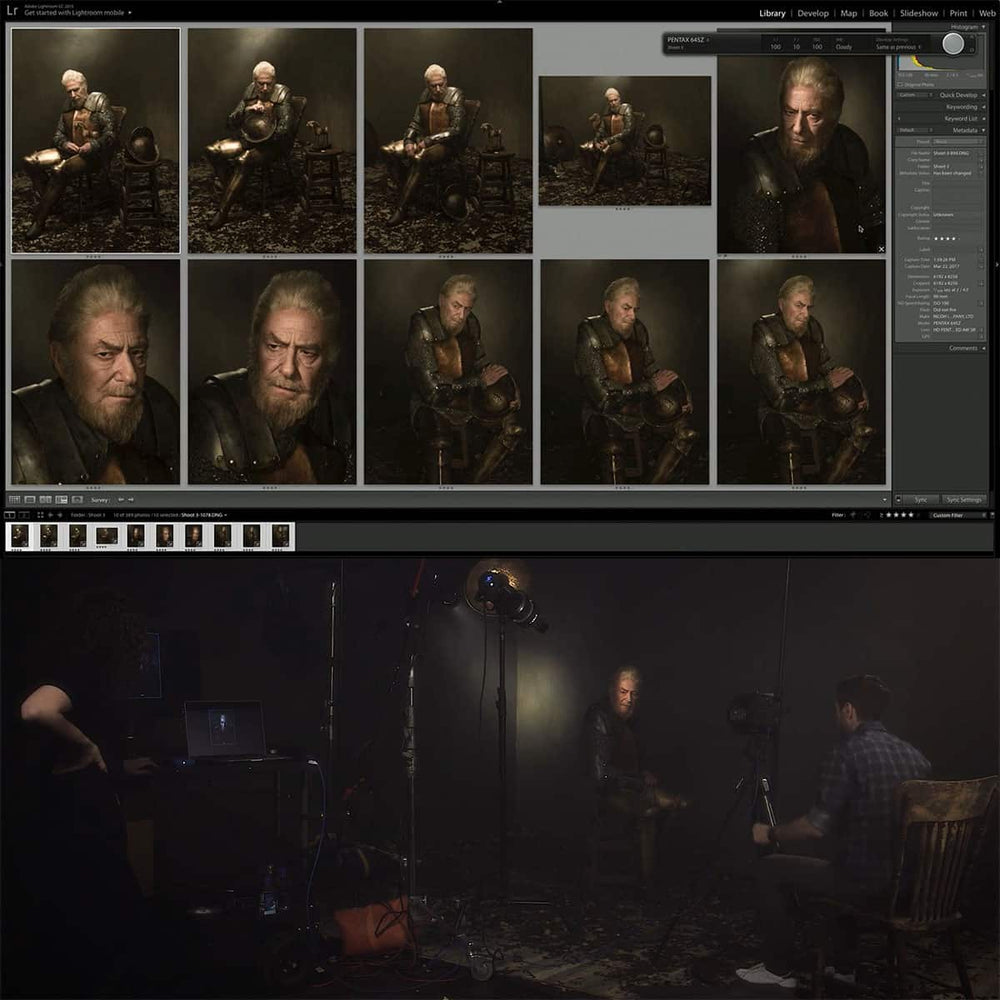The height and width of the screenshot is (1000, 1000).
Task: Click the Painter spray-can tool icon
Action: [x=77, y=499]
